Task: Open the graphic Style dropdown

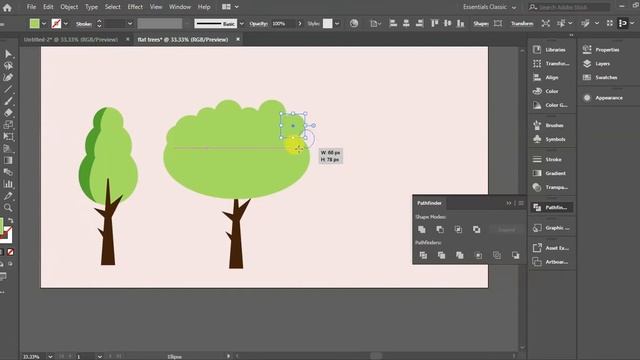Action: pos(337,24)
